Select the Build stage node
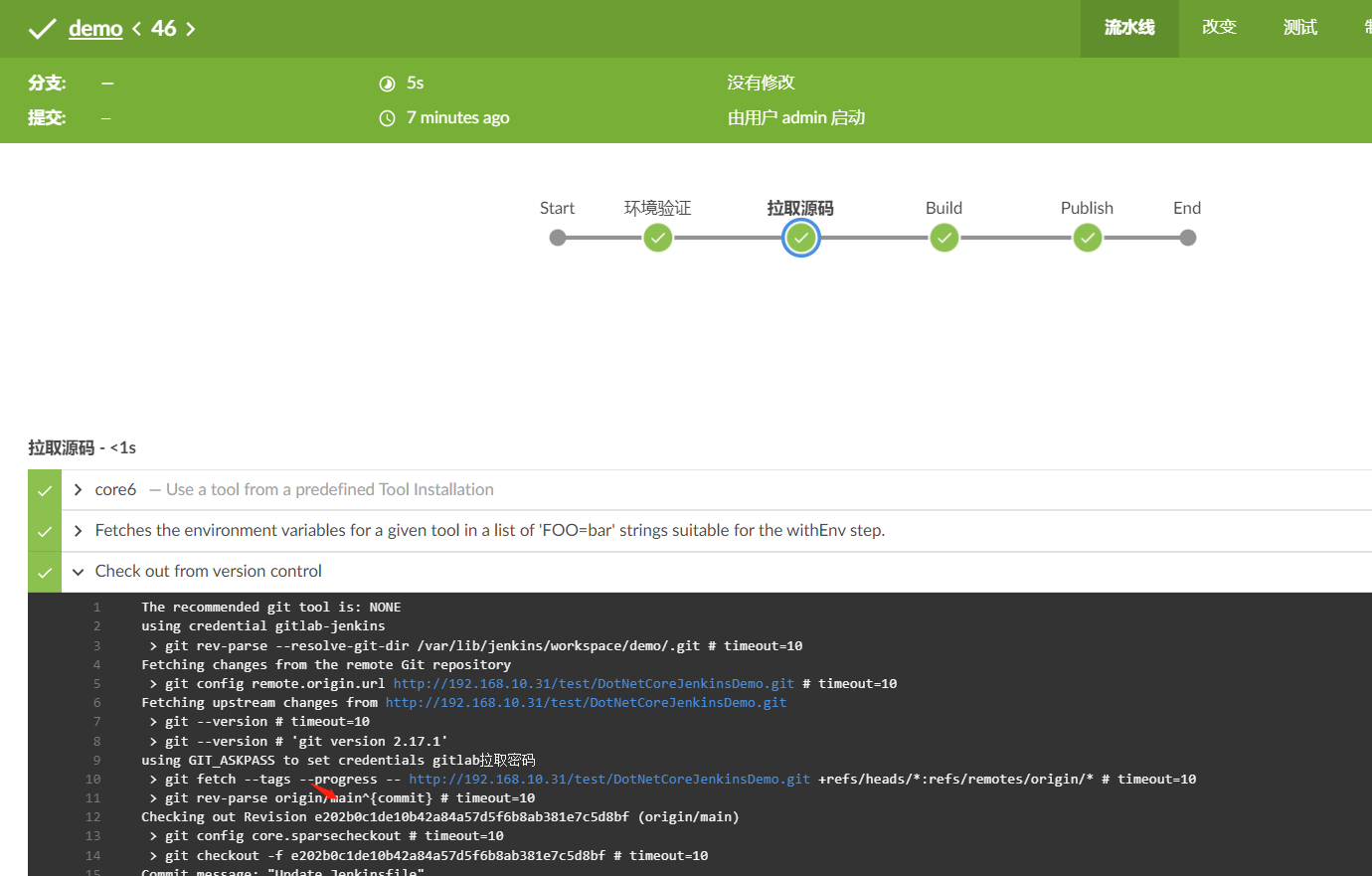The image size is (1372, 876). click(x=943, y=238)
